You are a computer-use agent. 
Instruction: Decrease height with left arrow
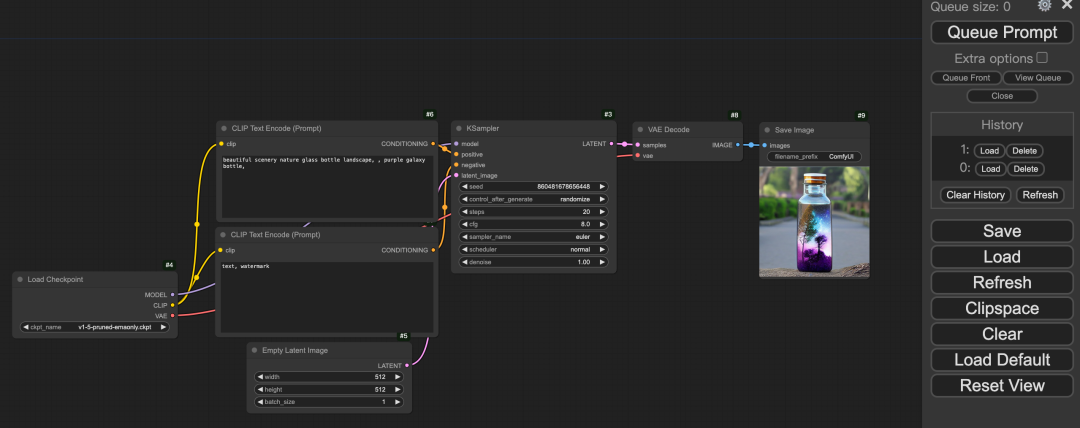[260, 389]
